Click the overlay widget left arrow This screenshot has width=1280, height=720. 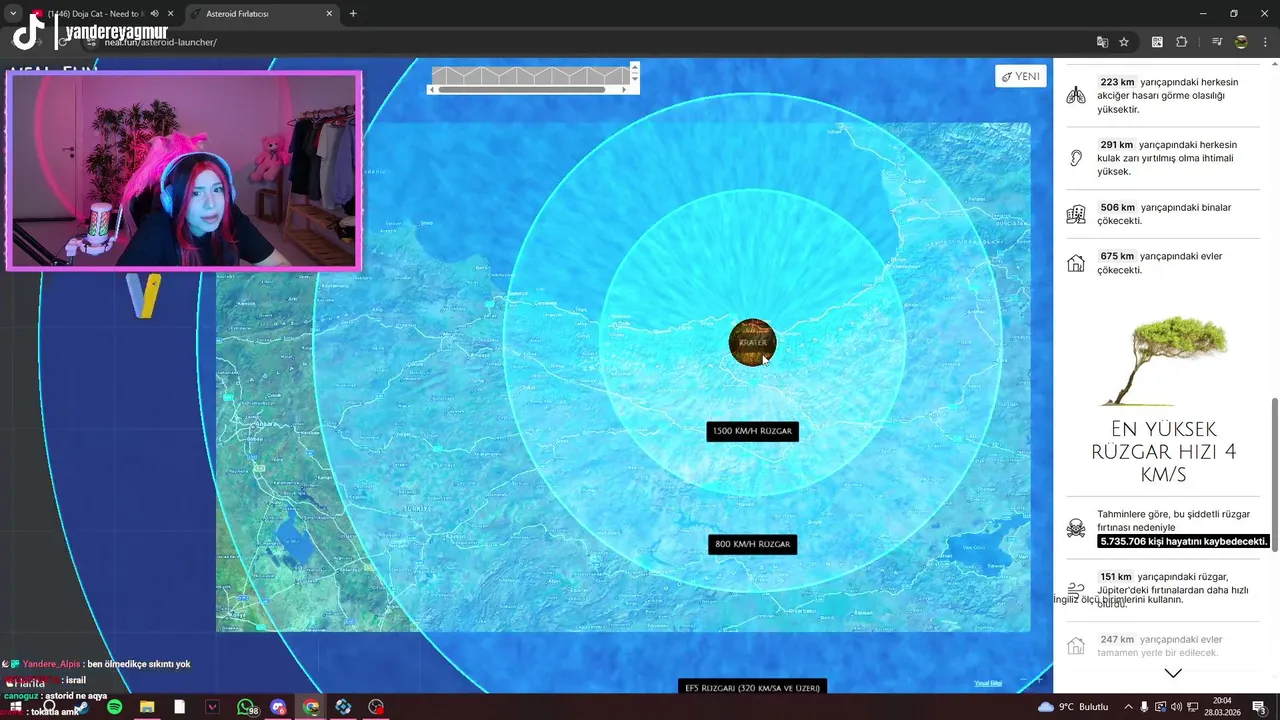pos(432,89)
